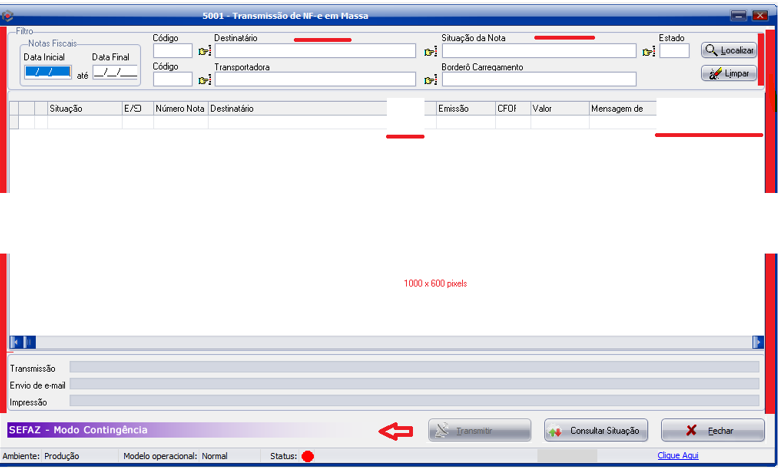Open the Clique Aqui link
Image resolution: width=778 pixels, height=468 pixels.
(x=678, y=456)
